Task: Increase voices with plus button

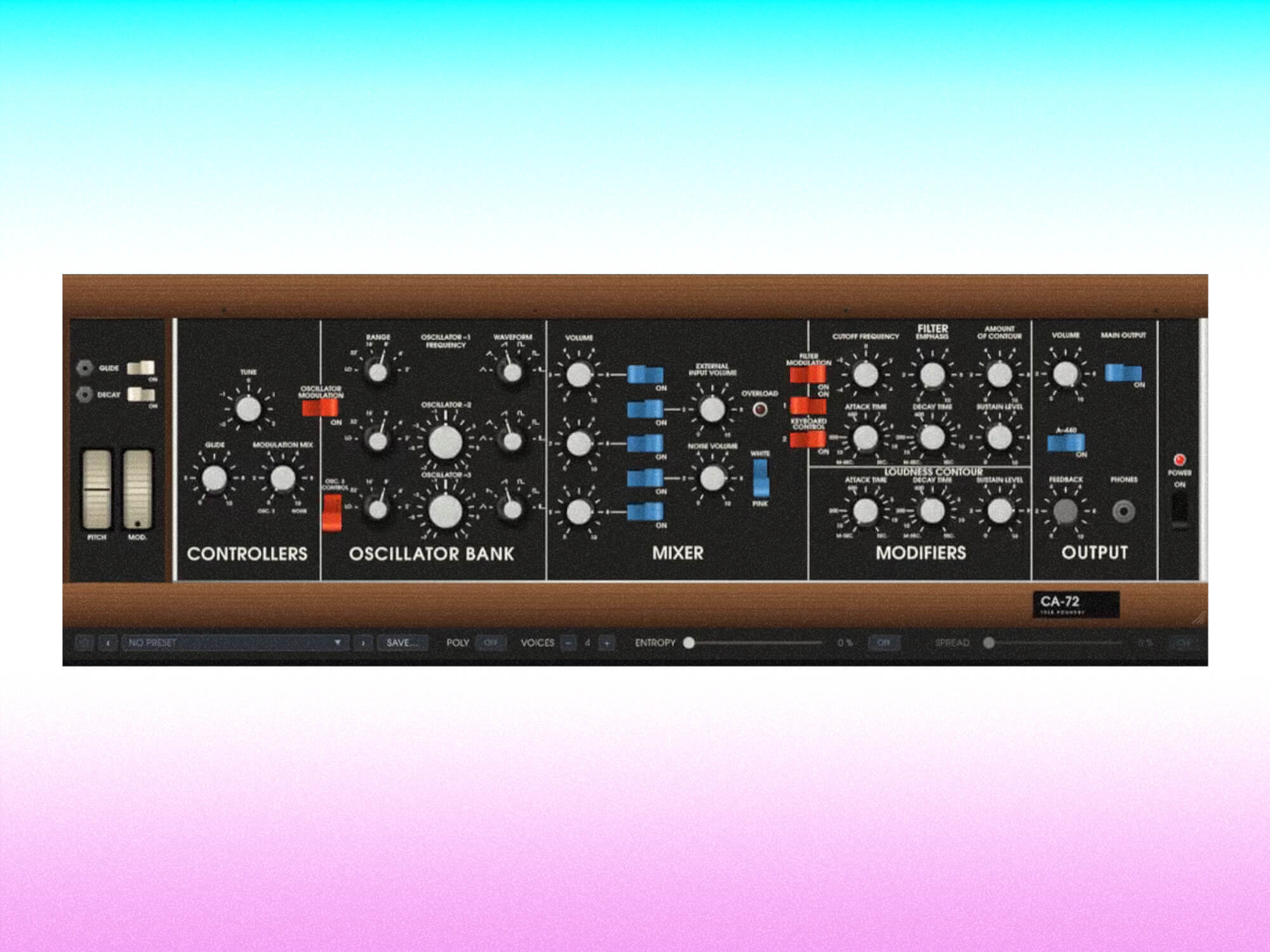Action: pos(607,643)
